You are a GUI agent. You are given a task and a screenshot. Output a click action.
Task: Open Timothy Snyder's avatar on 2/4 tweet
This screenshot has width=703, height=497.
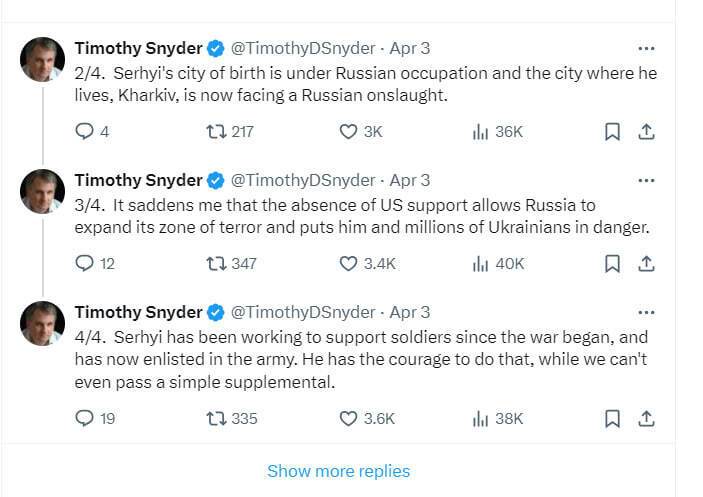coord(43,59)
